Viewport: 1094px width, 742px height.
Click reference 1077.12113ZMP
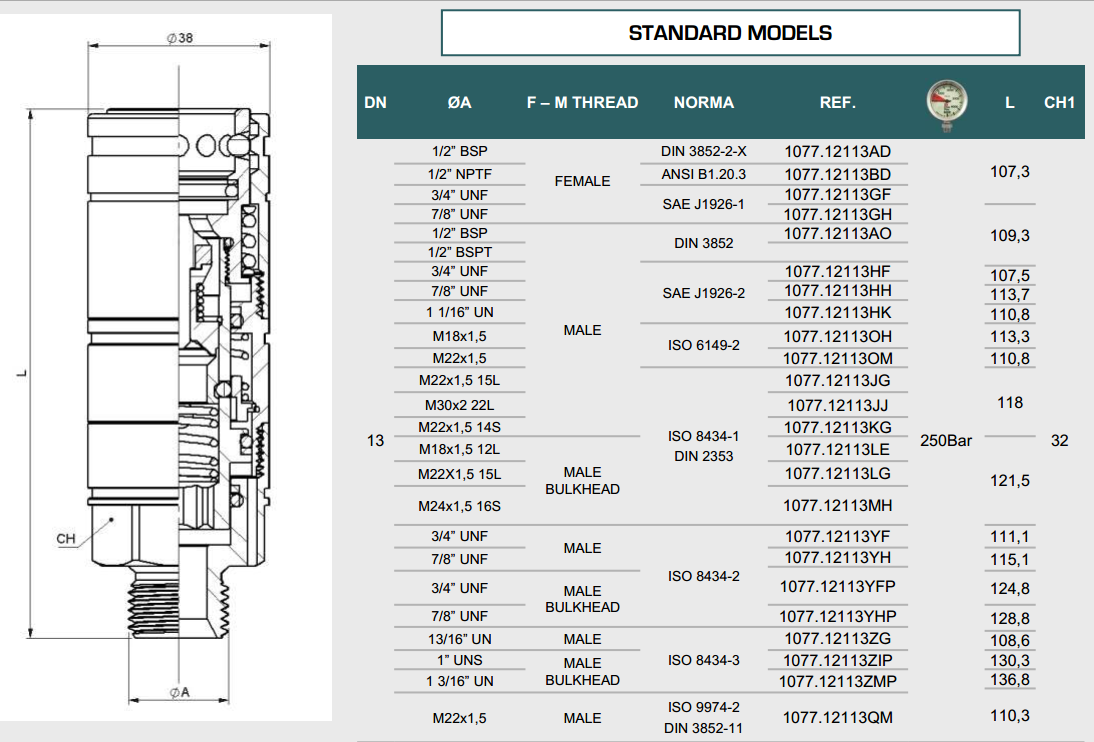tap(837, 681)
